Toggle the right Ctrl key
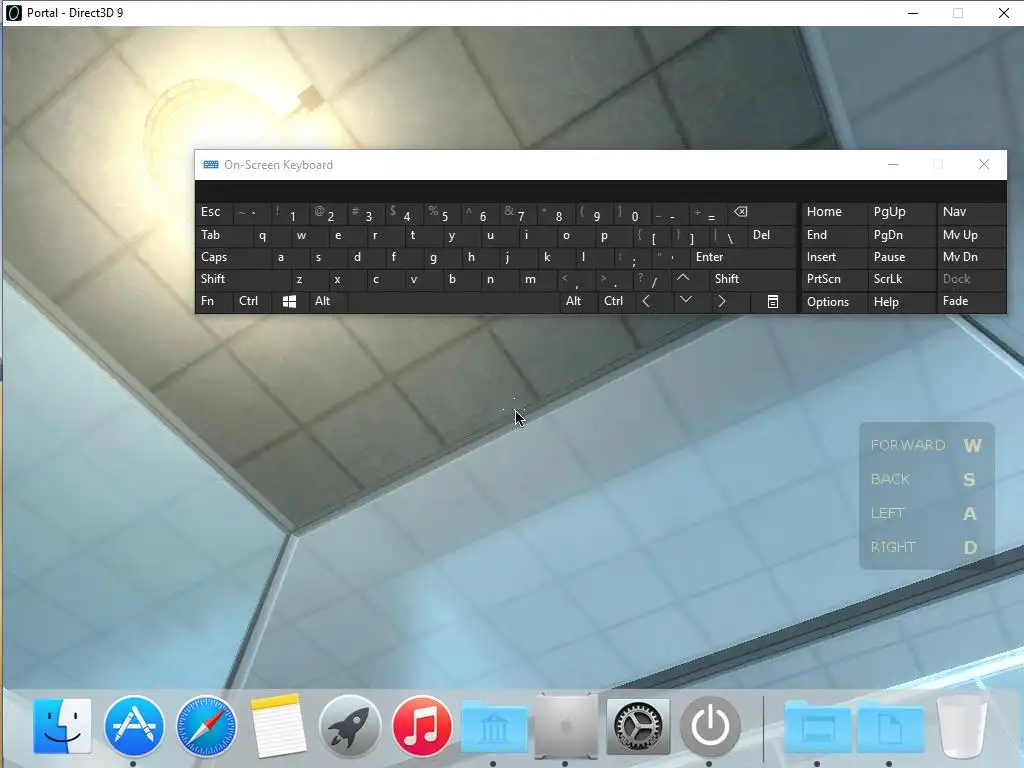 click(x=616, y=301)
